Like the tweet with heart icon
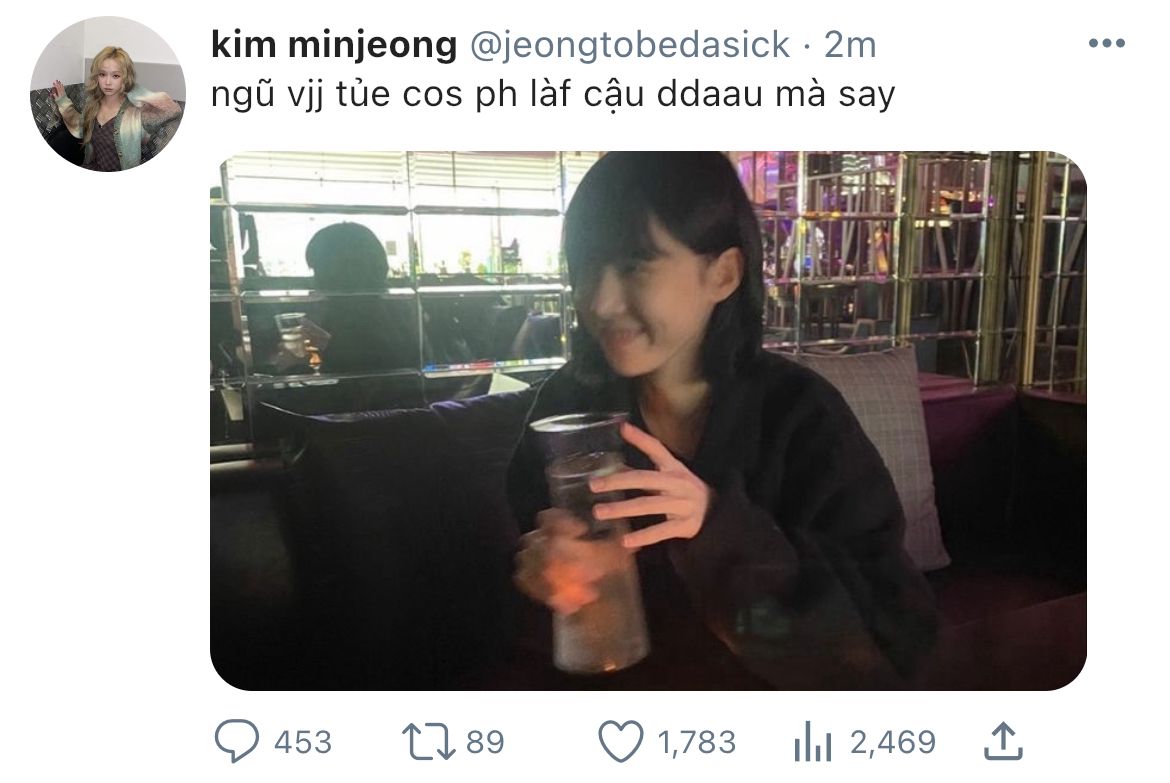Screen dimensions: 1170x783 click(x=621, y=741)
